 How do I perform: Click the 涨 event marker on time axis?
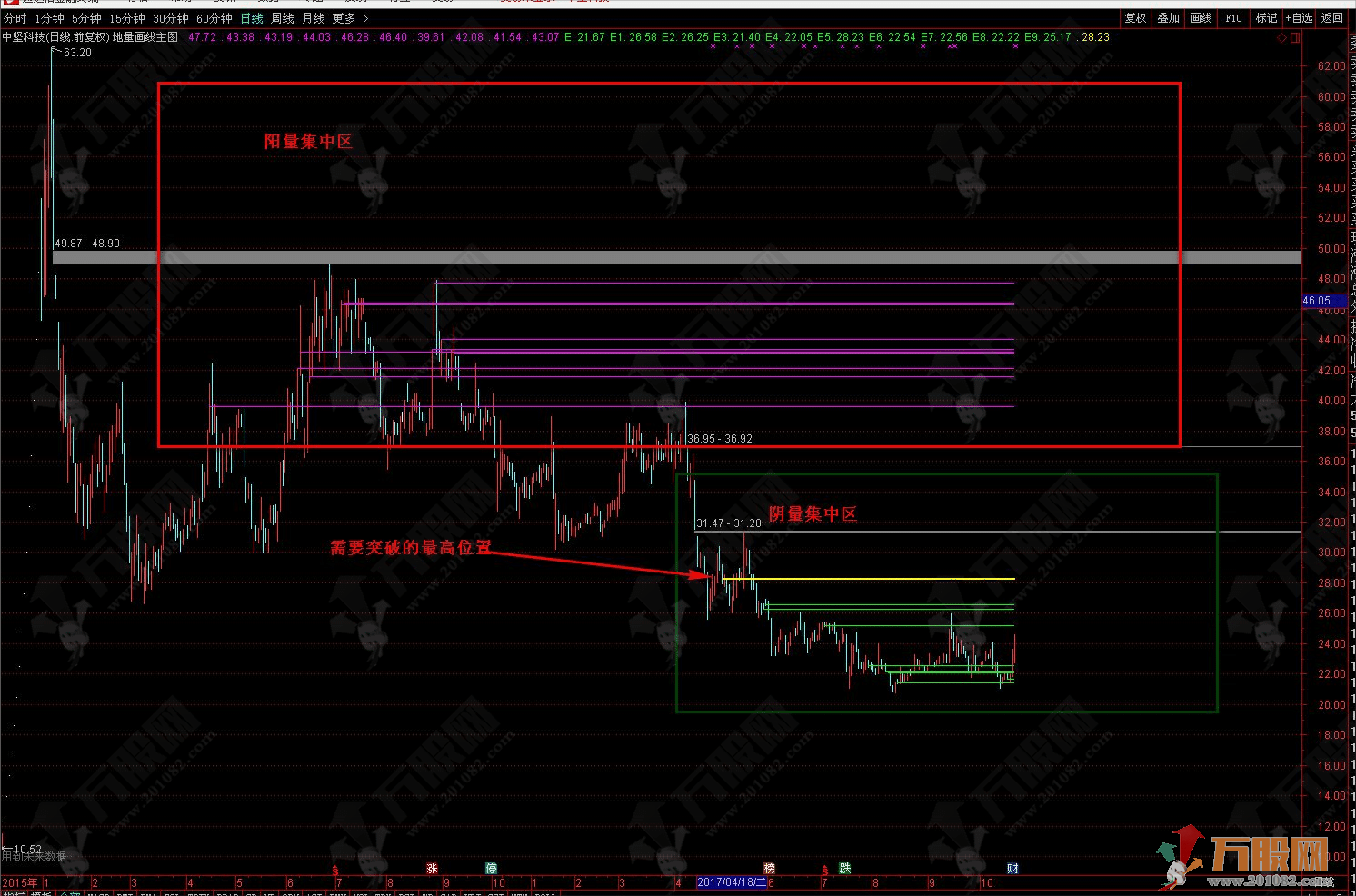(x=432, y=869)
